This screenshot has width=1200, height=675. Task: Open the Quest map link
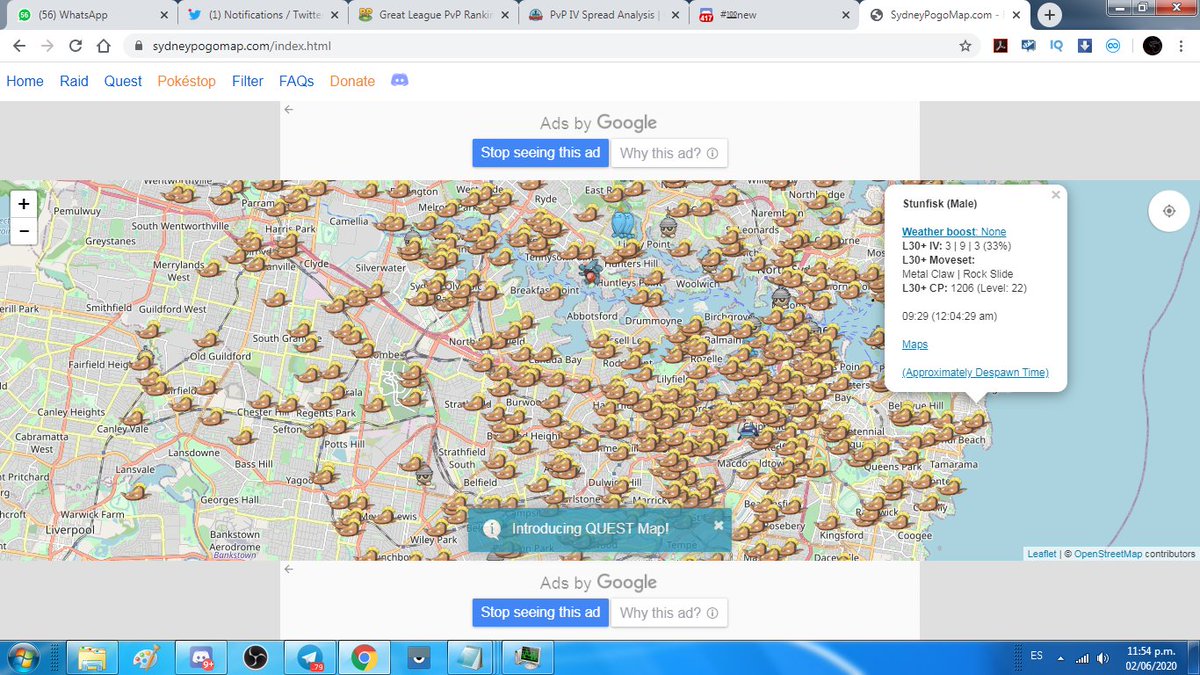click(x=123, y=81)
